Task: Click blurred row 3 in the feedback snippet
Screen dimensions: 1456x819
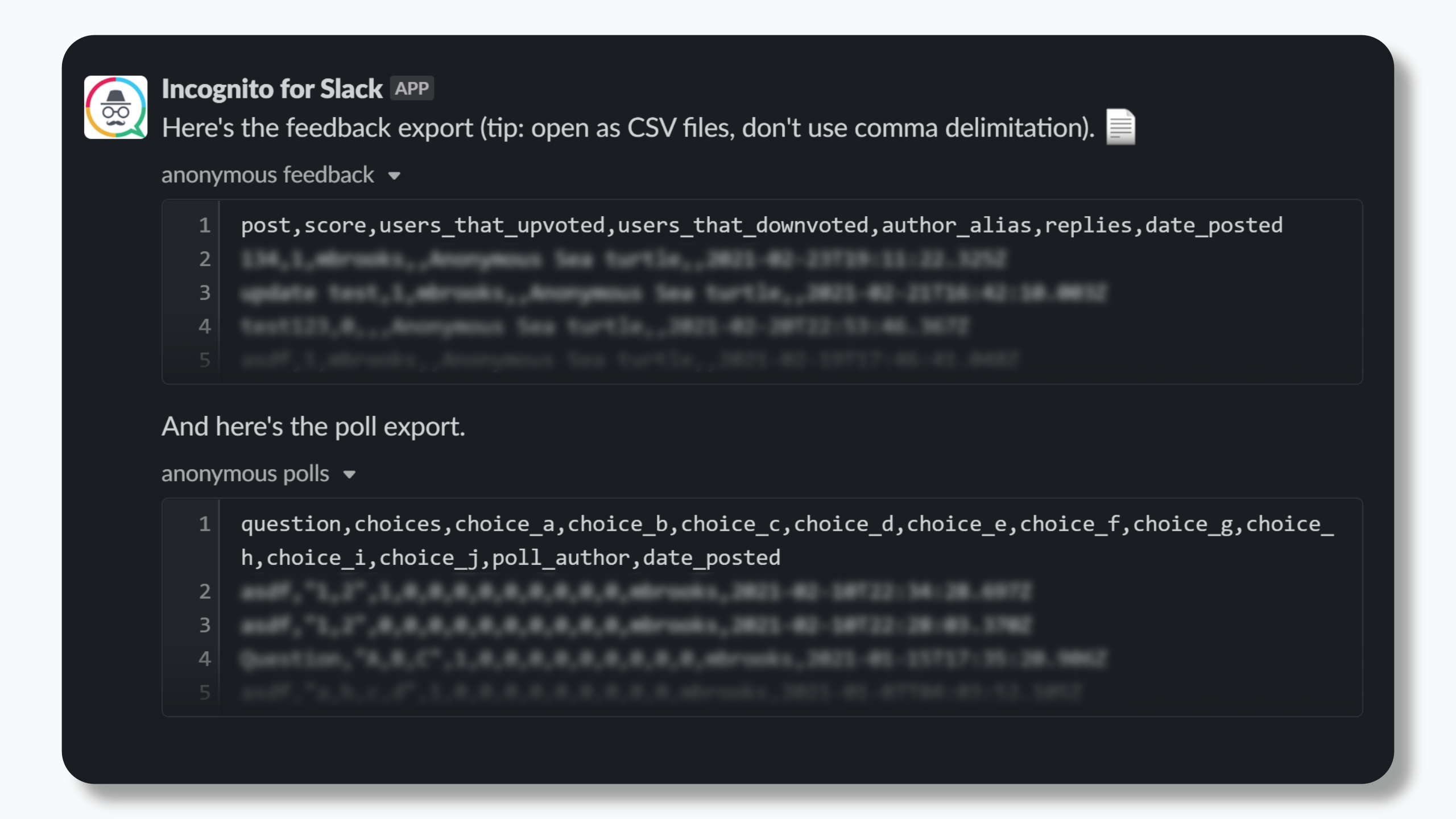Action: point(673,293)
